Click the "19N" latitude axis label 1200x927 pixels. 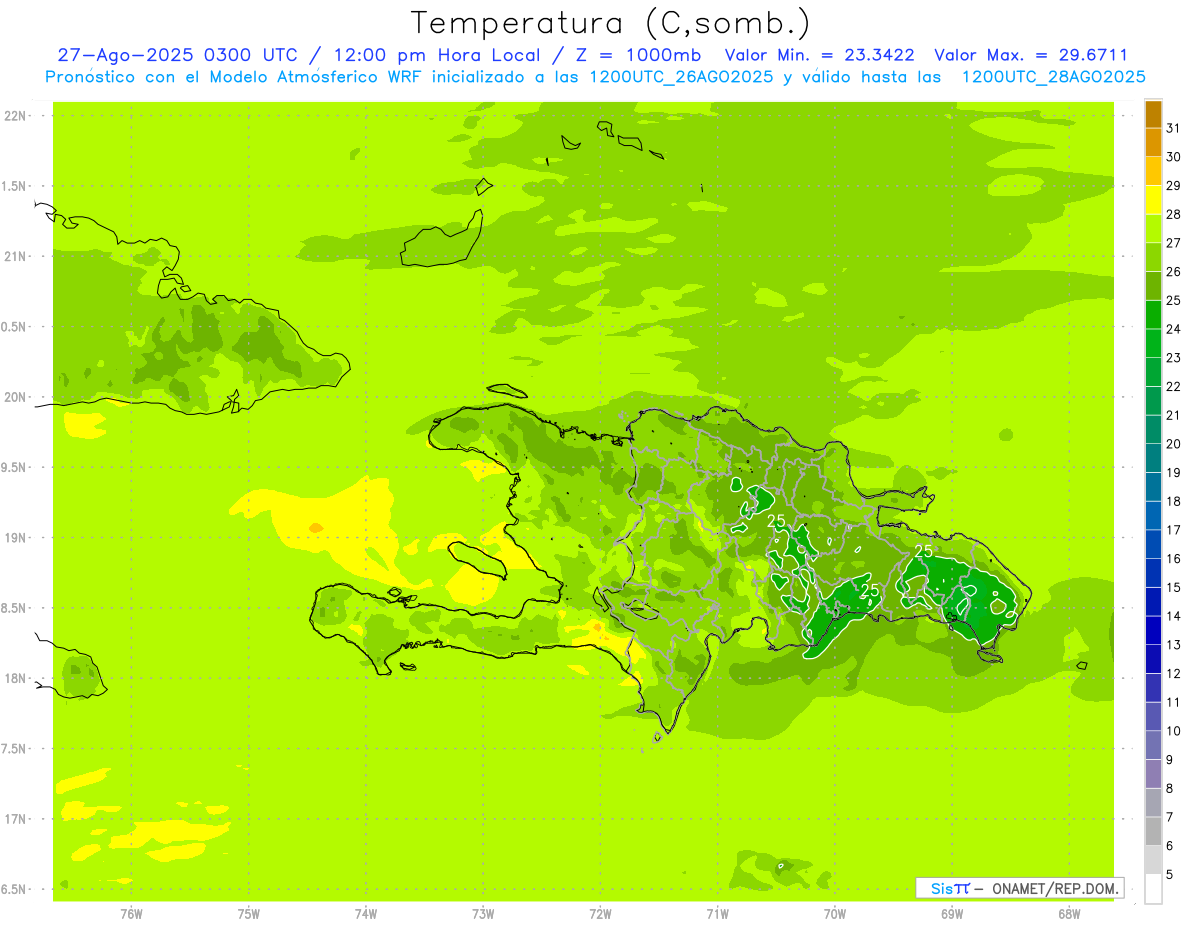(16, 538)
